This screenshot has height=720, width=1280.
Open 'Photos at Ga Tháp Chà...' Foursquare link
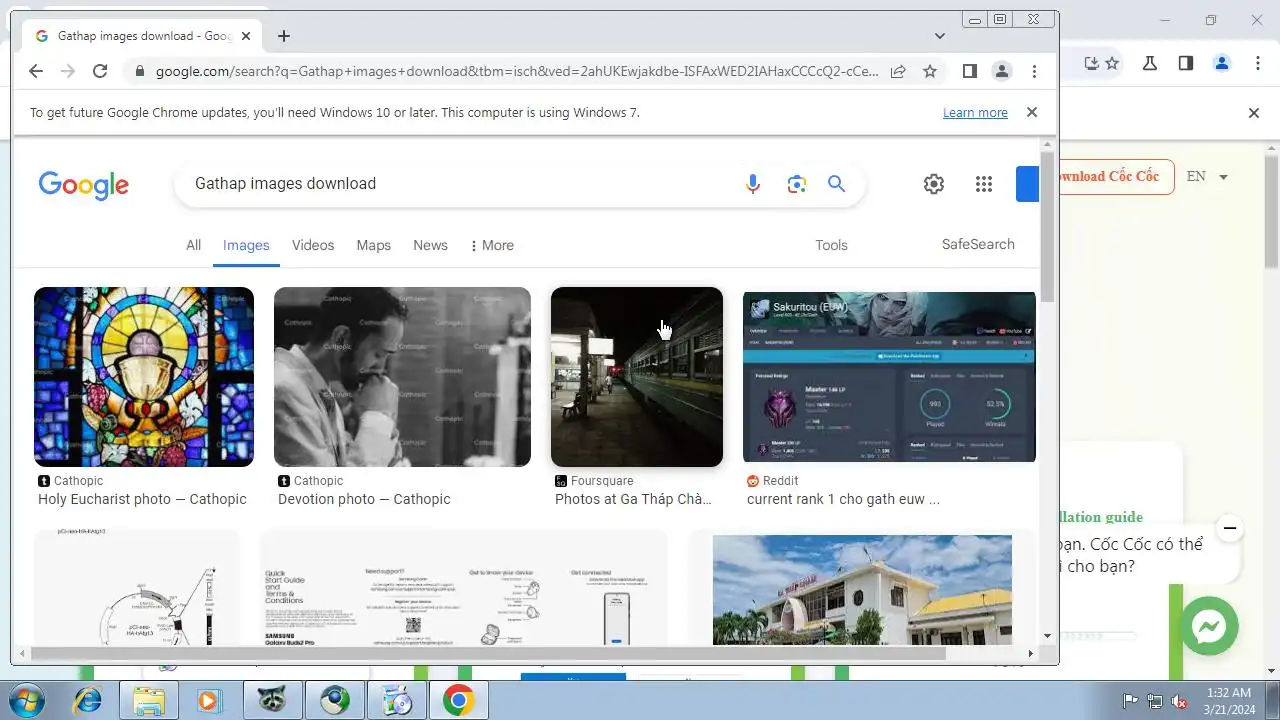pyautogui.click(x=633, y=499)
